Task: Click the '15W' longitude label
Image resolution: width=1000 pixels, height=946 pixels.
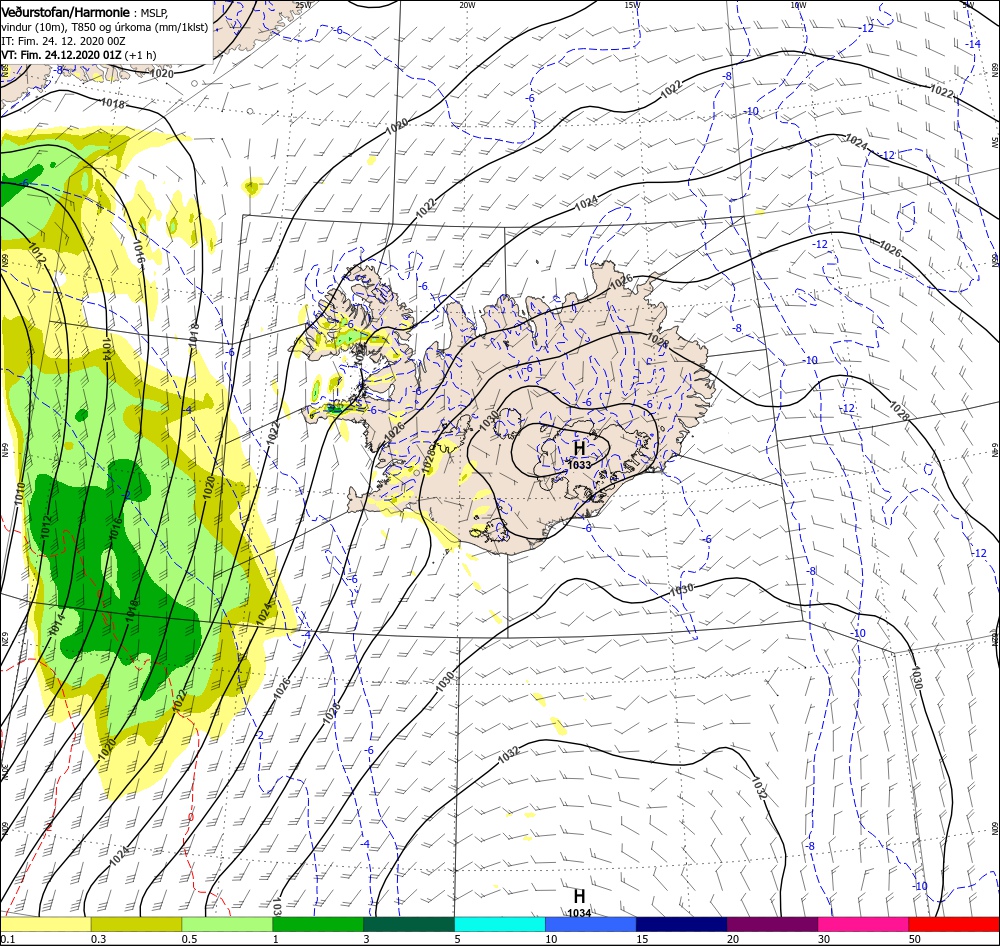Action: [x=632, y=5]
